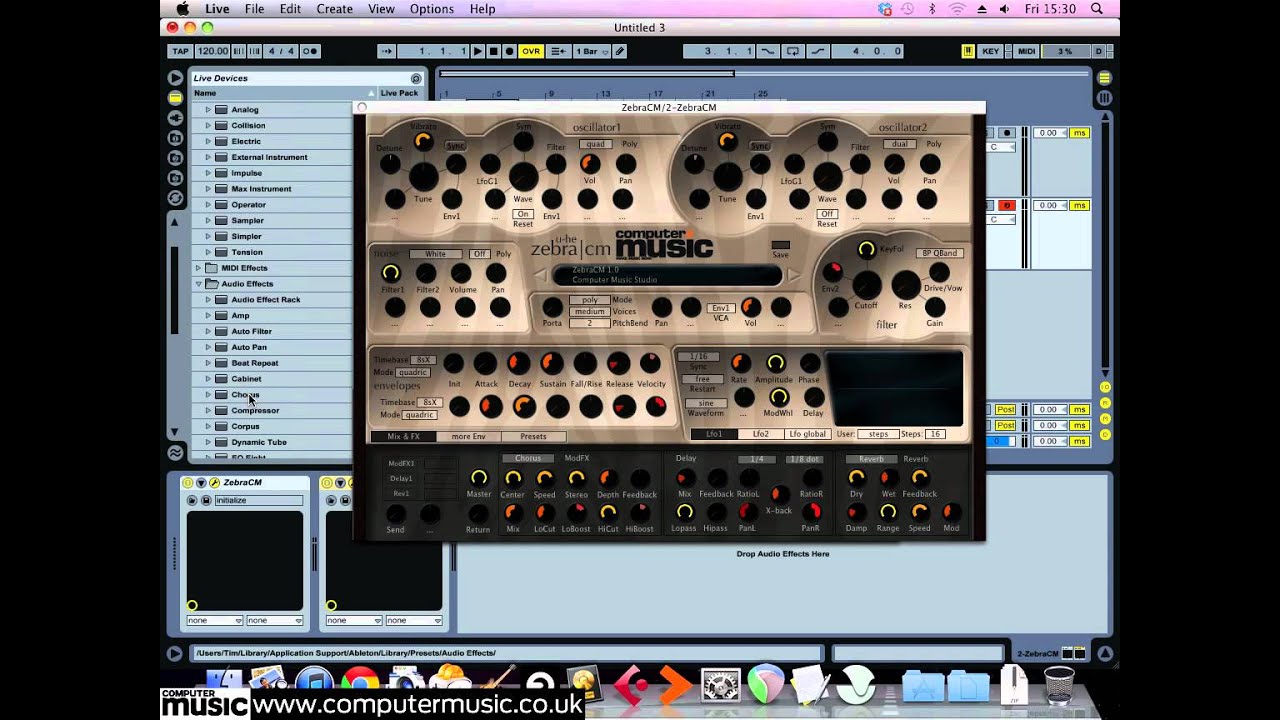Image resolution: width=1280 pixels, height=720 pixels.
Task: Stop playback with the Stop button
Action: (493, 51)
